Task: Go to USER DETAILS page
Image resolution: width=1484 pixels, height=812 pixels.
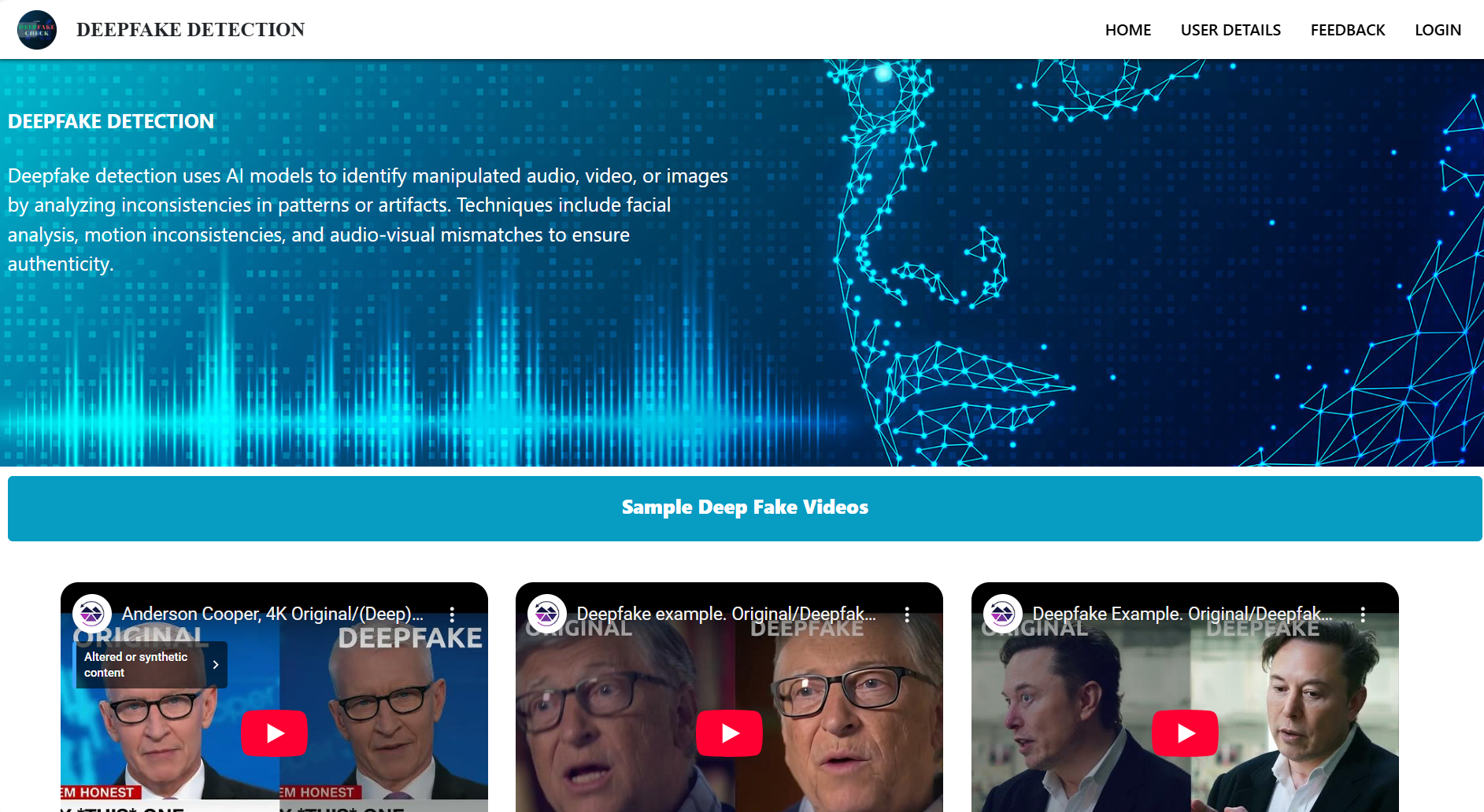Action: (x=1230, y=30)
